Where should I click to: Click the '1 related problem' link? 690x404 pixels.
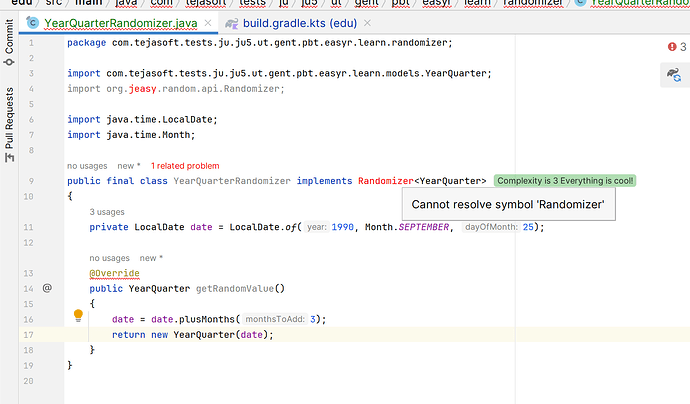point(185,166)
